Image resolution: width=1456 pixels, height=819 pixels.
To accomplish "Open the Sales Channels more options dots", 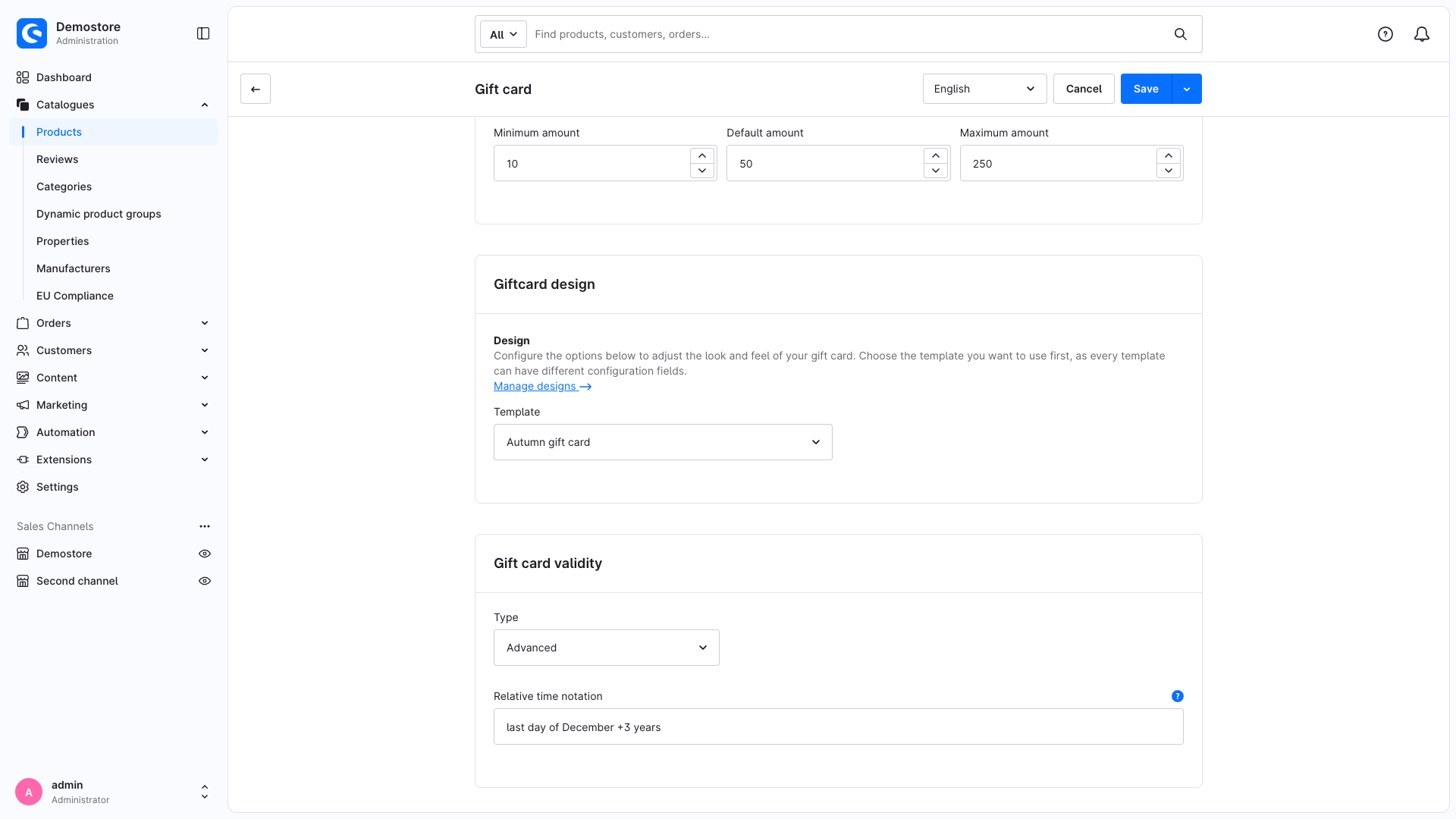I will pos(205,526).
